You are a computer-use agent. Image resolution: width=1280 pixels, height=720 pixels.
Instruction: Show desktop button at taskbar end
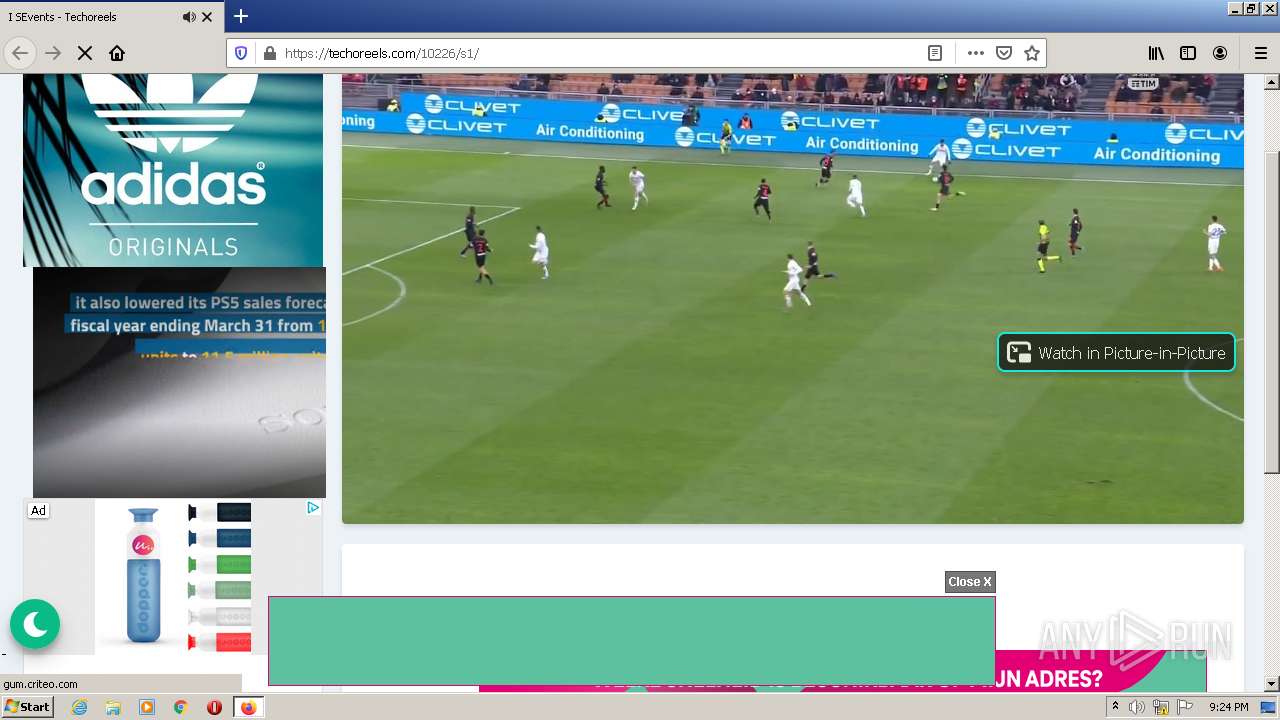pyautogui.click(x=1269, y=707)
